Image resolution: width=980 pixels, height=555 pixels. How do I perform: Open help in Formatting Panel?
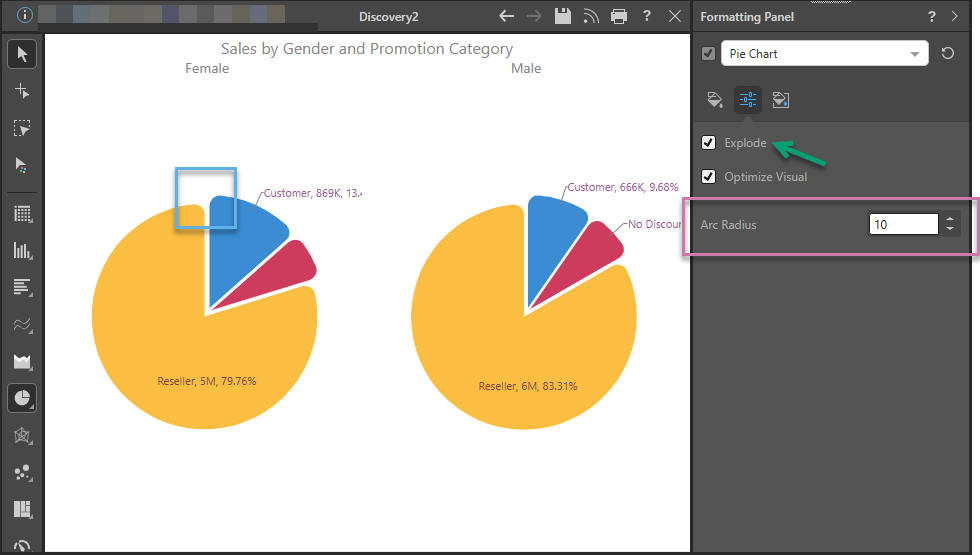[932, 17]
